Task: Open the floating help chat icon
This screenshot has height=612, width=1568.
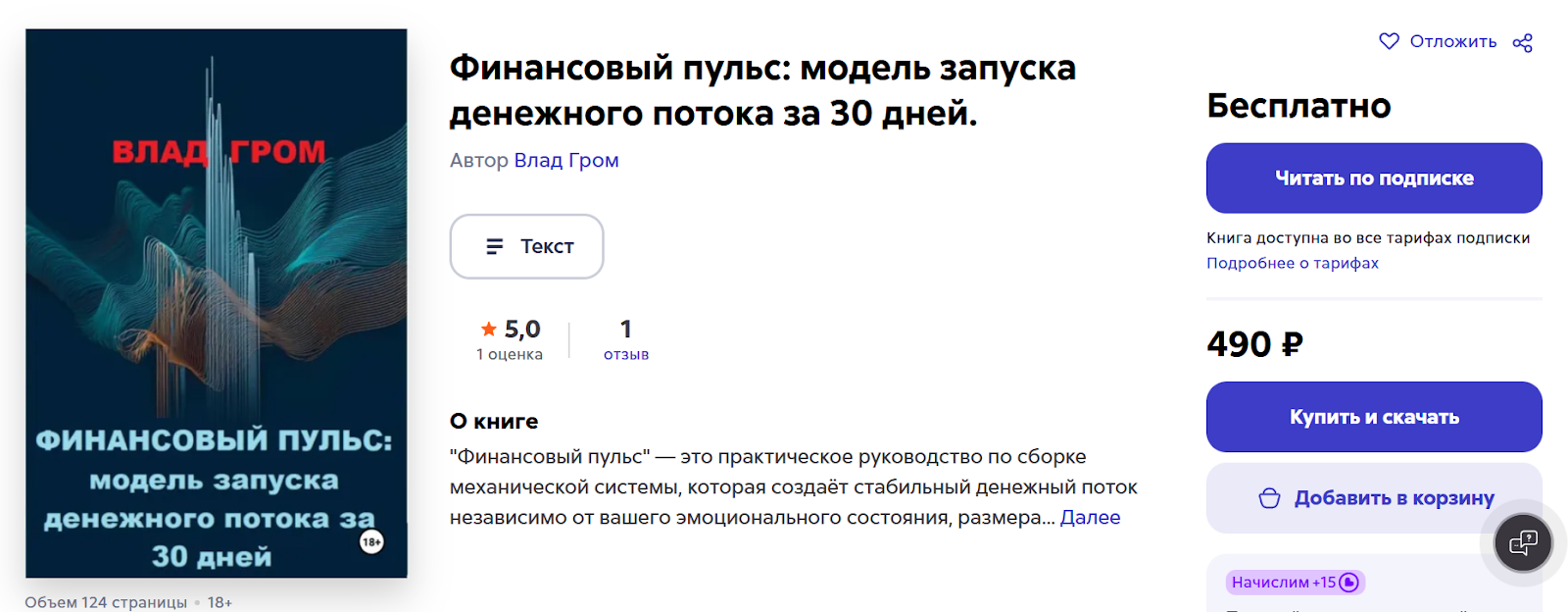Action: [x=1523, y=542]
